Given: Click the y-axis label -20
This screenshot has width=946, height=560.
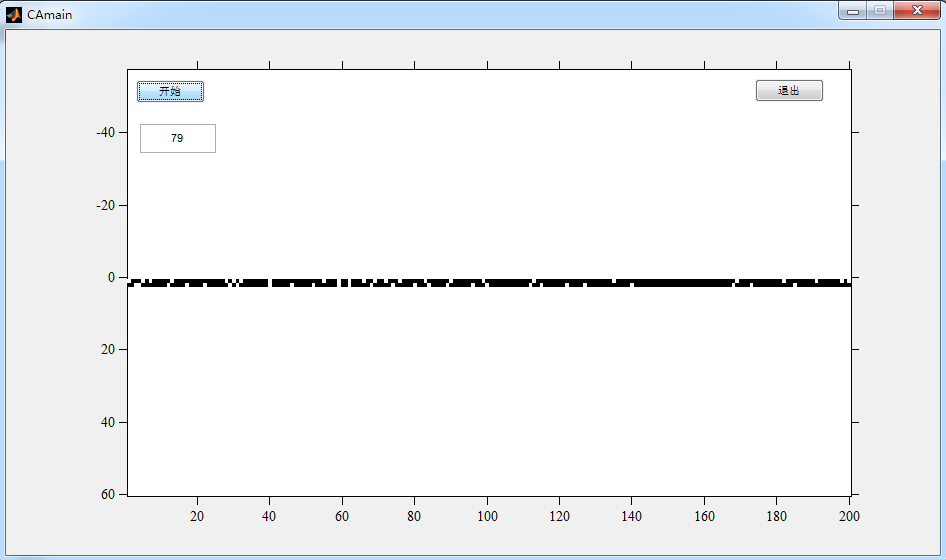Looking at the screenshot, I should (x=106, y=205).
